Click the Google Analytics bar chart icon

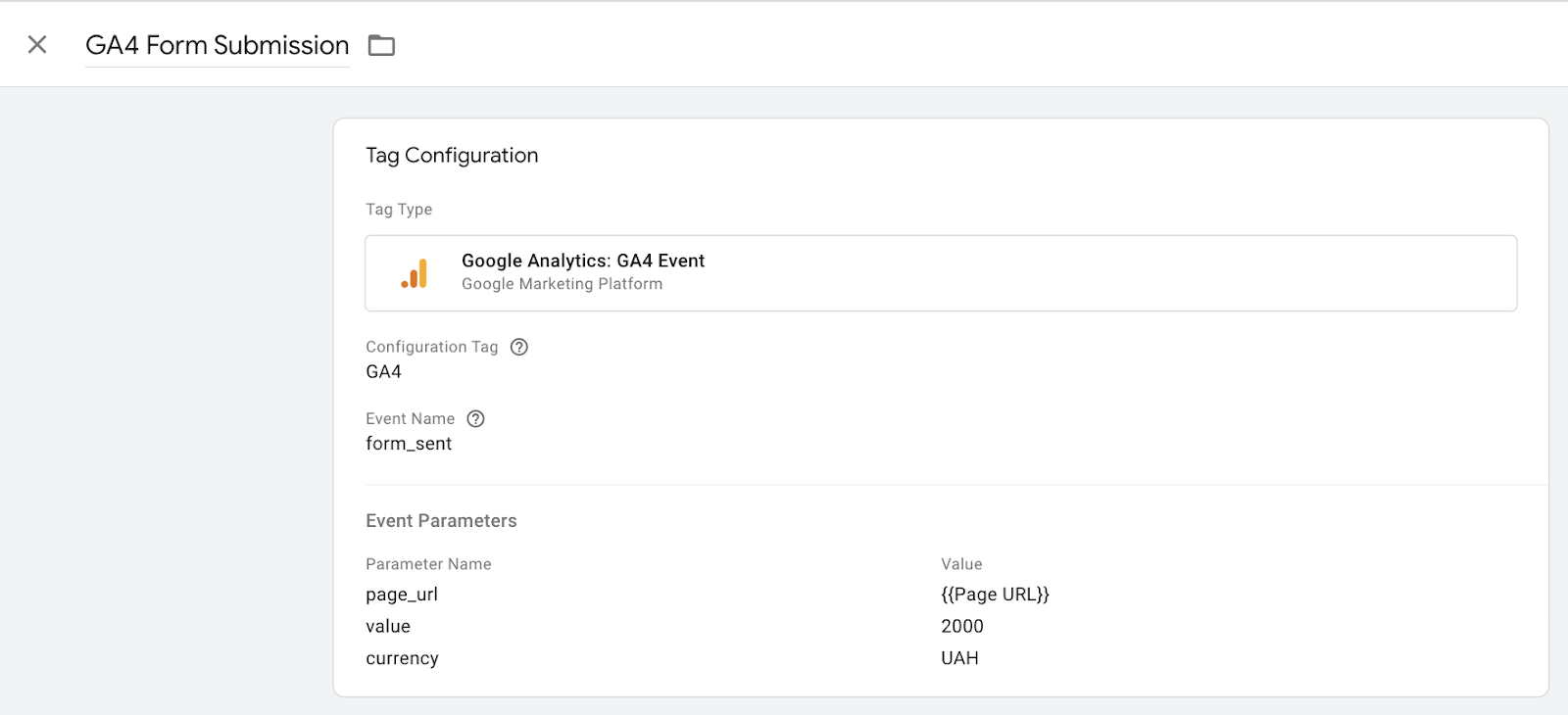415,273
